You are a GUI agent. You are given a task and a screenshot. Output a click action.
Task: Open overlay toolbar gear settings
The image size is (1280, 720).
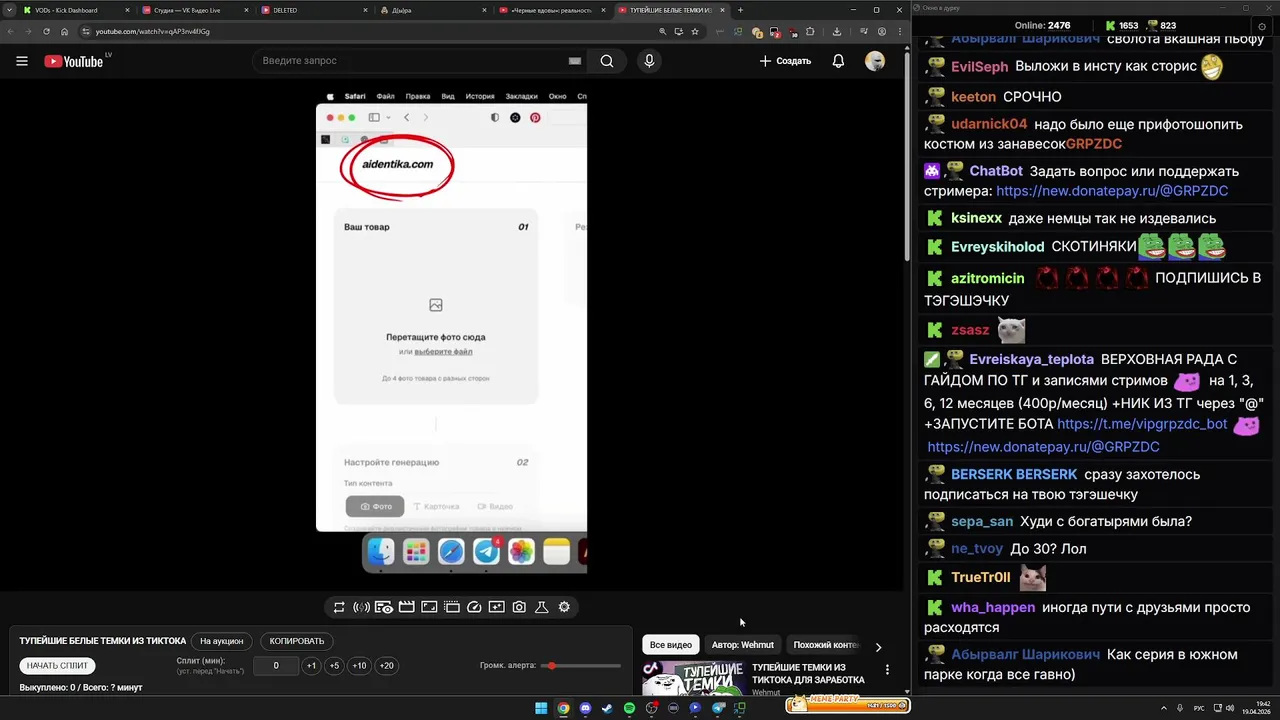point(564,607)
